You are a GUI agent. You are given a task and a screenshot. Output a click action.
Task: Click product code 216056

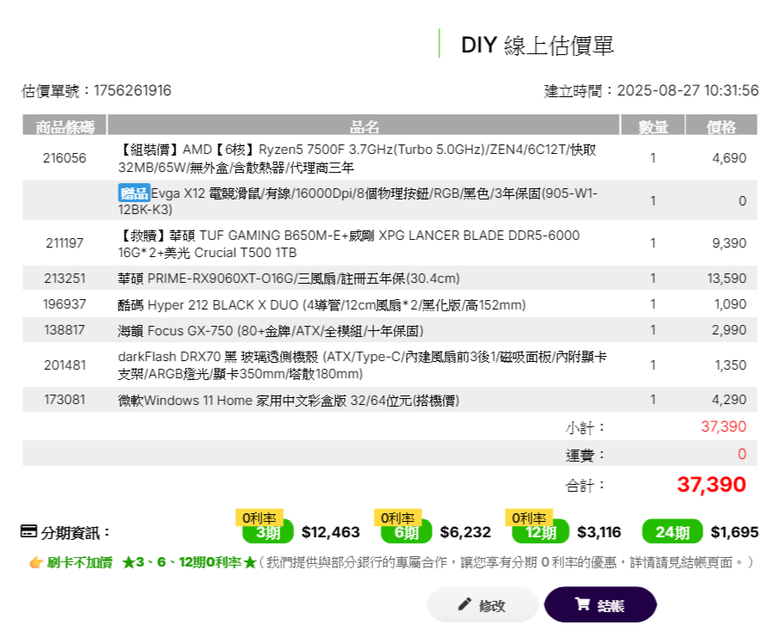[x=64, y=158]
